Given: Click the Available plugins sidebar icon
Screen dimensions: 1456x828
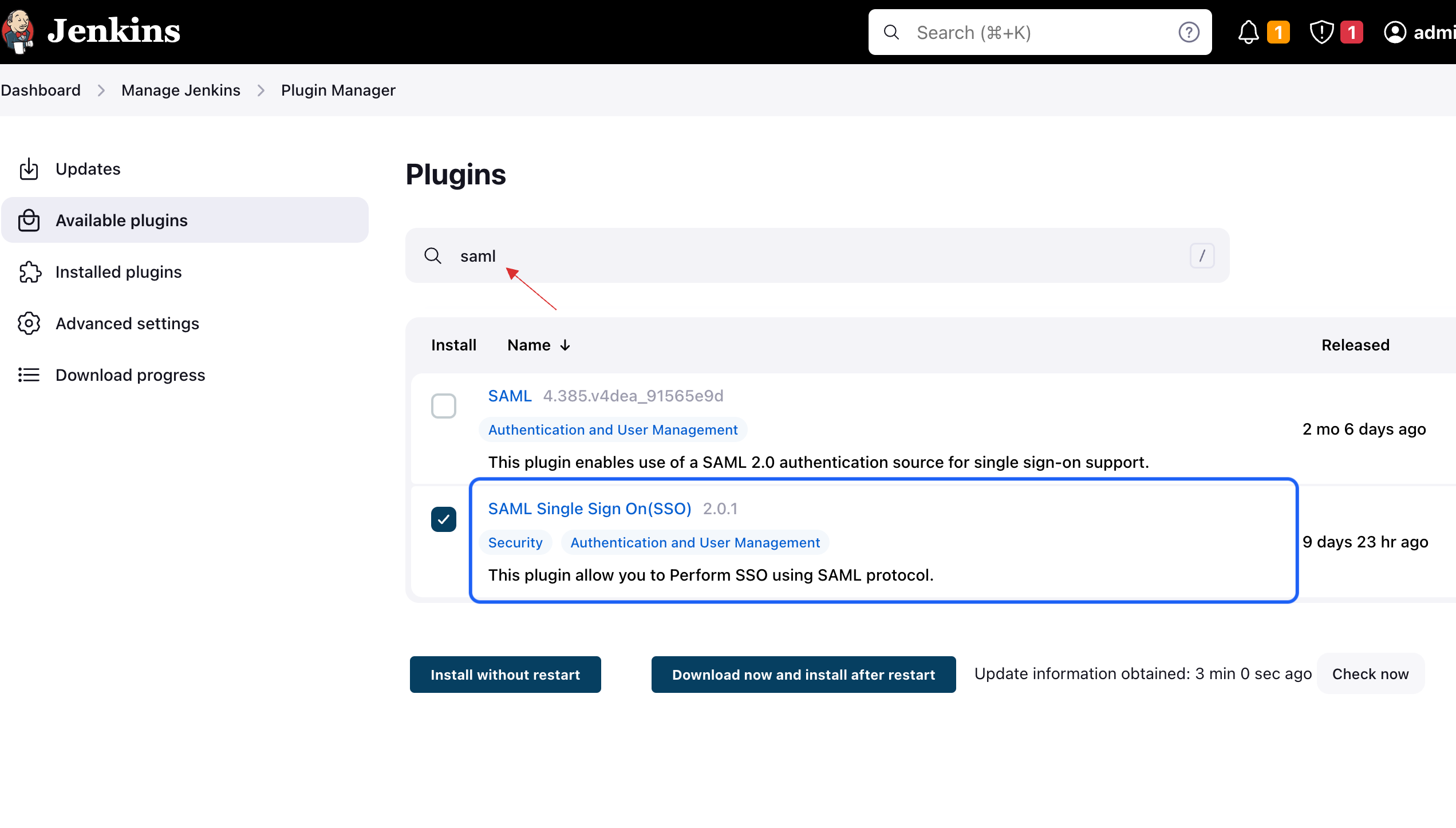Looking at the screenshot, I should [29, 220].
